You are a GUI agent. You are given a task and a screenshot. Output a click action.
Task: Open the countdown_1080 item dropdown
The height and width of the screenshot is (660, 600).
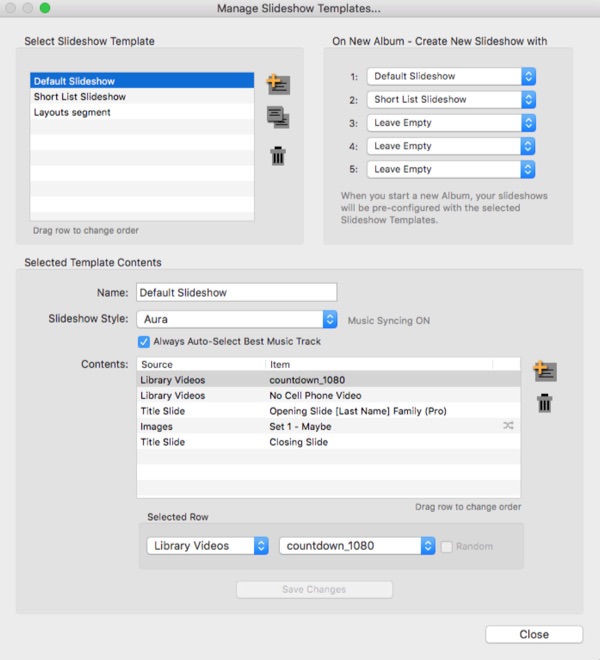point(357,546)
